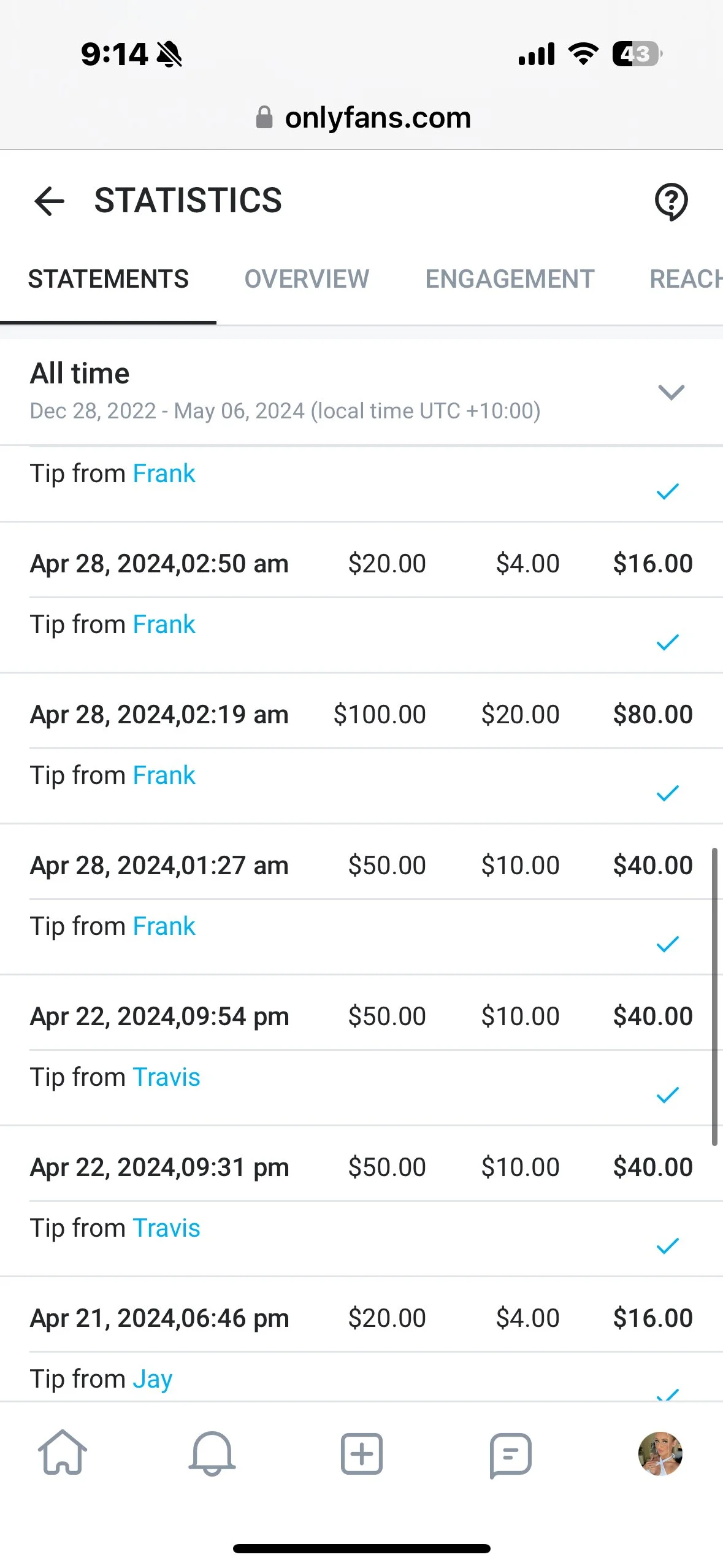Viewport: 723px width, 1568px height.
Task: Open Frank's profile link under $16.00 tip
Action: [164, 625]
